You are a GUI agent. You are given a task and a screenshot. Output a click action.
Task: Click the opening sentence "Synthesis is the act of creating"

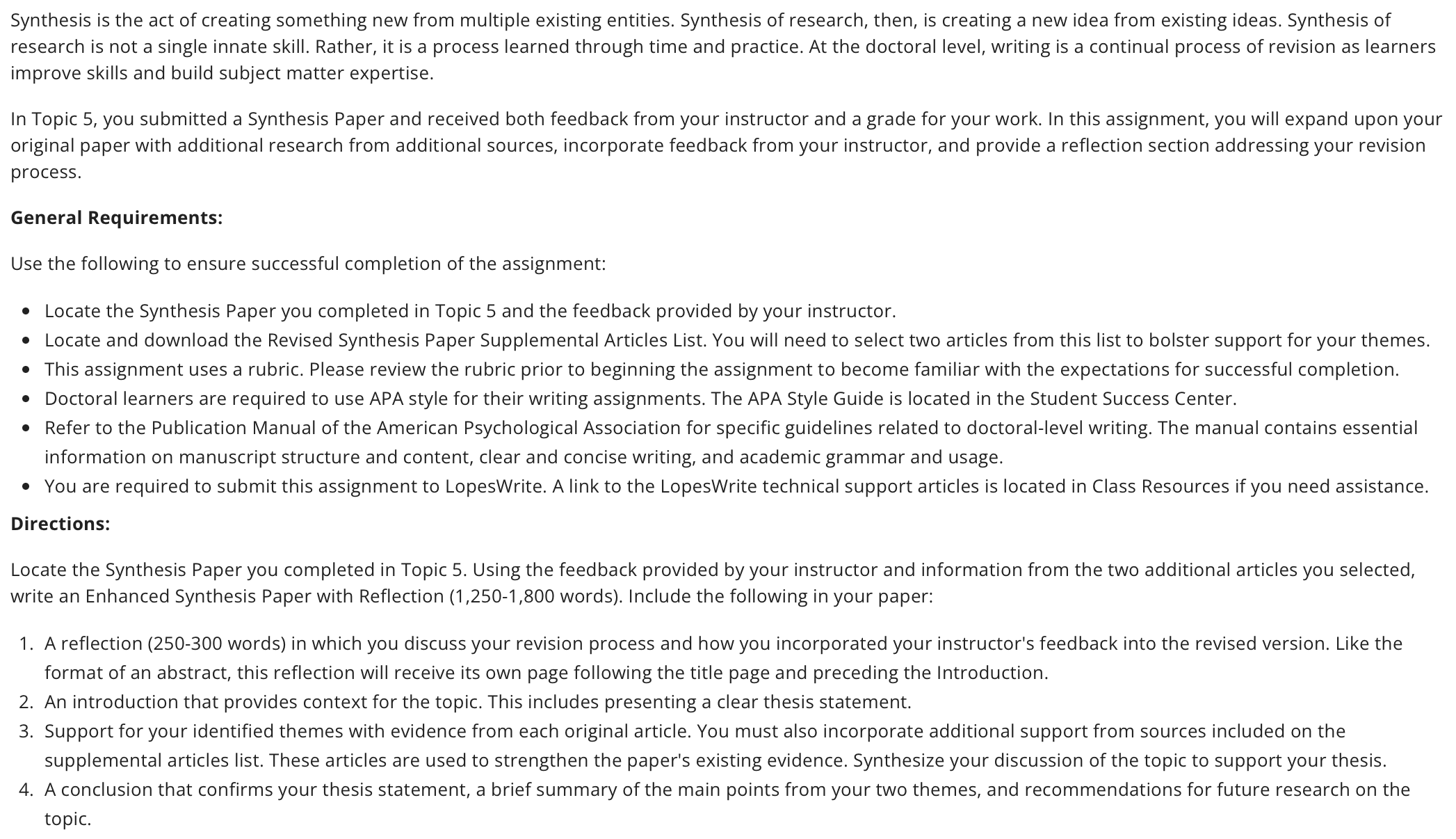[342, 20]
